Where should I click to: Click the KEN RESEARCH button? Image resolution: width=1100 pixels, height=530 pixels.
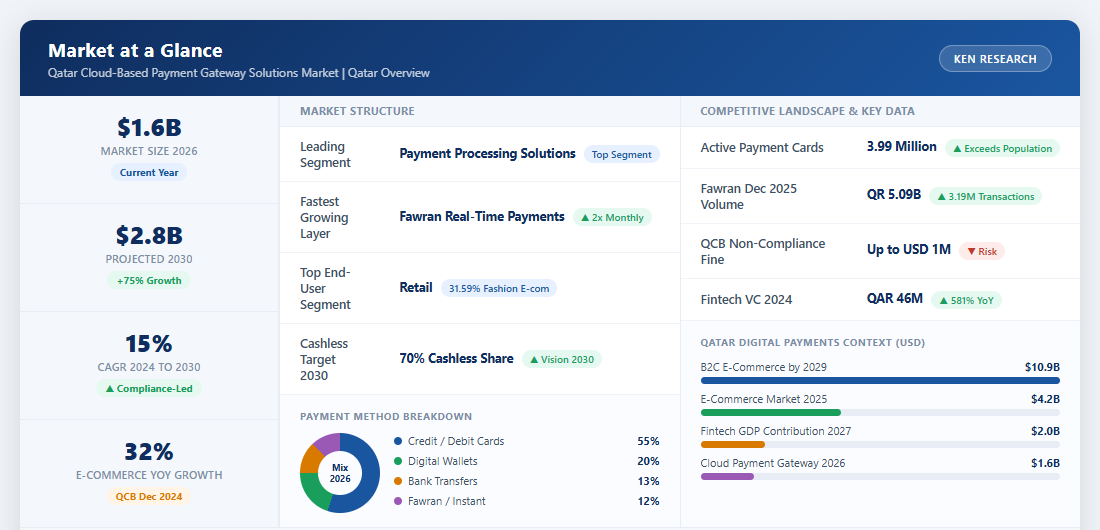point(995,59)
